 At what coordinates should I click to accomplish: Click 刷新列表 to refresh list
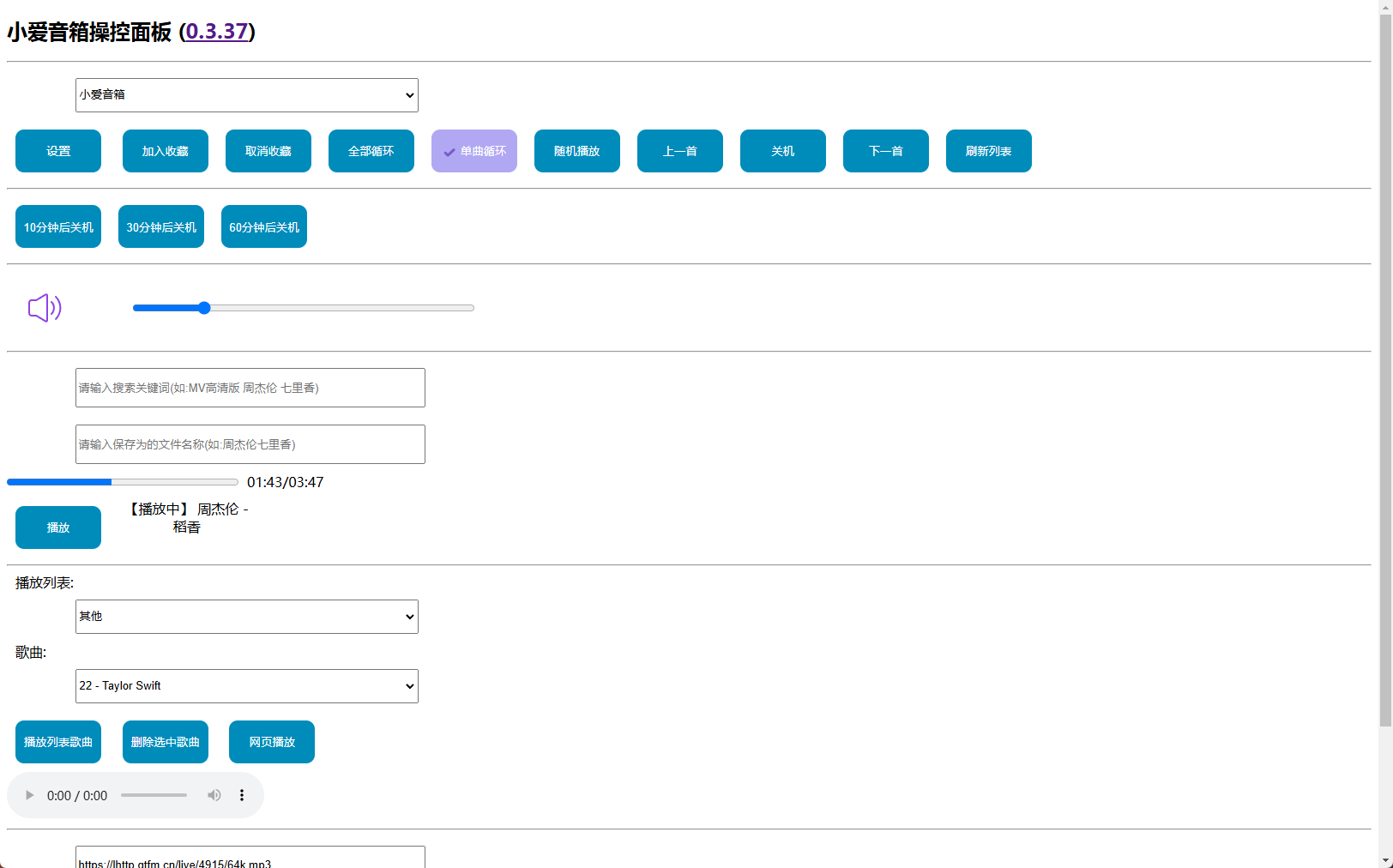989,151
